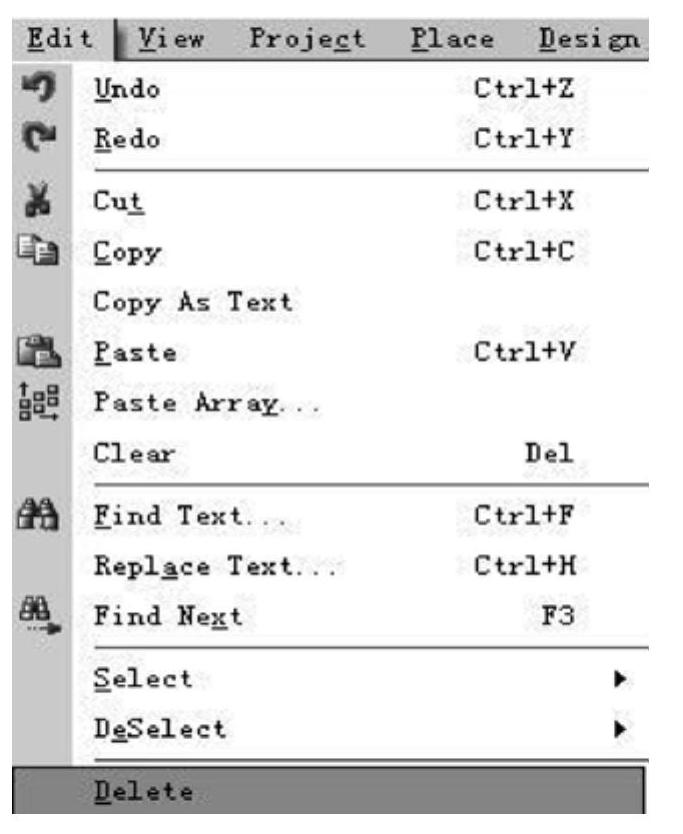683x834 pixels.
Task: Expand the DeSelect submenu arrow
Action: click(x=620, y=729)
